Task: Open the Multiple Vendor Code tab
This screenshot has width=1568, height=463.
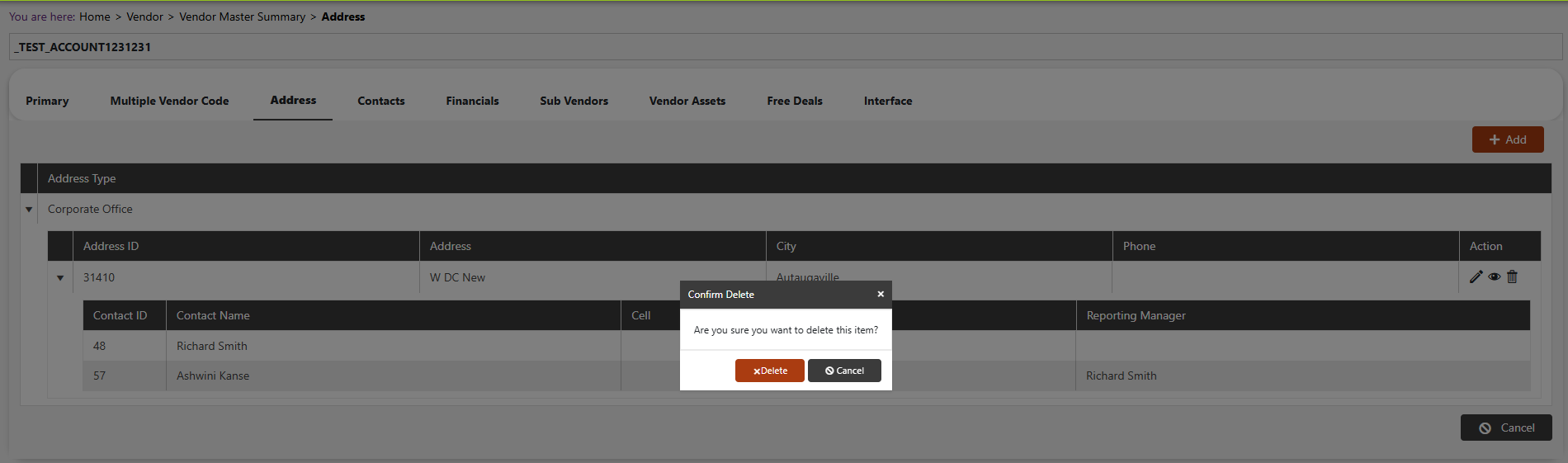Action: (169, 101)
